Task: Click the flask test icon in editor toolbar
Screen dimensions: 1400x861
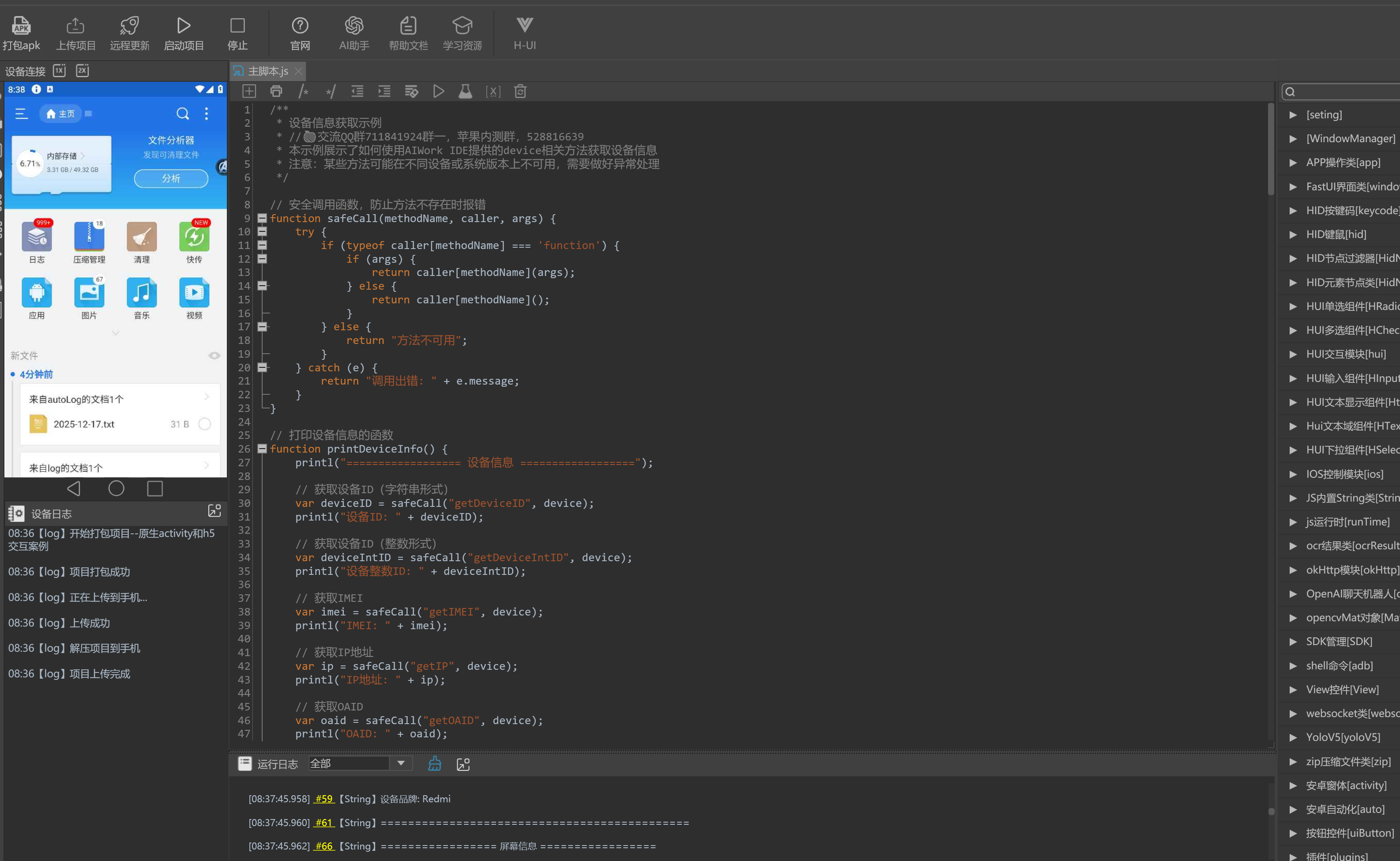Action: (x=465, y=91)
